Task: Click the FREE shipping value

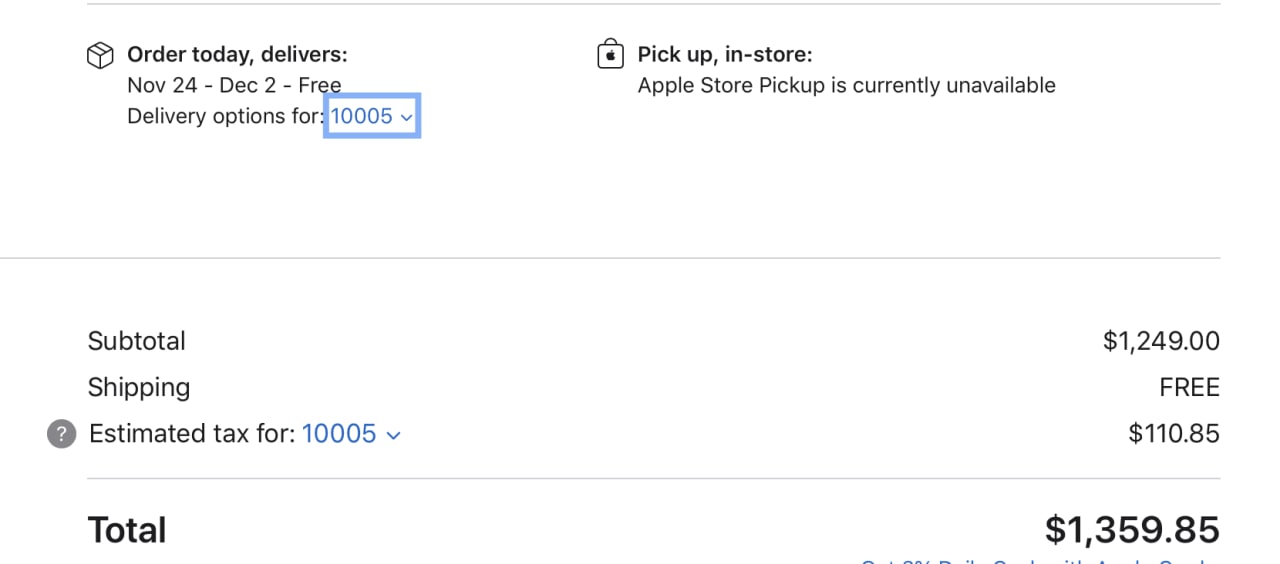Action: [x=1189, y=387]
